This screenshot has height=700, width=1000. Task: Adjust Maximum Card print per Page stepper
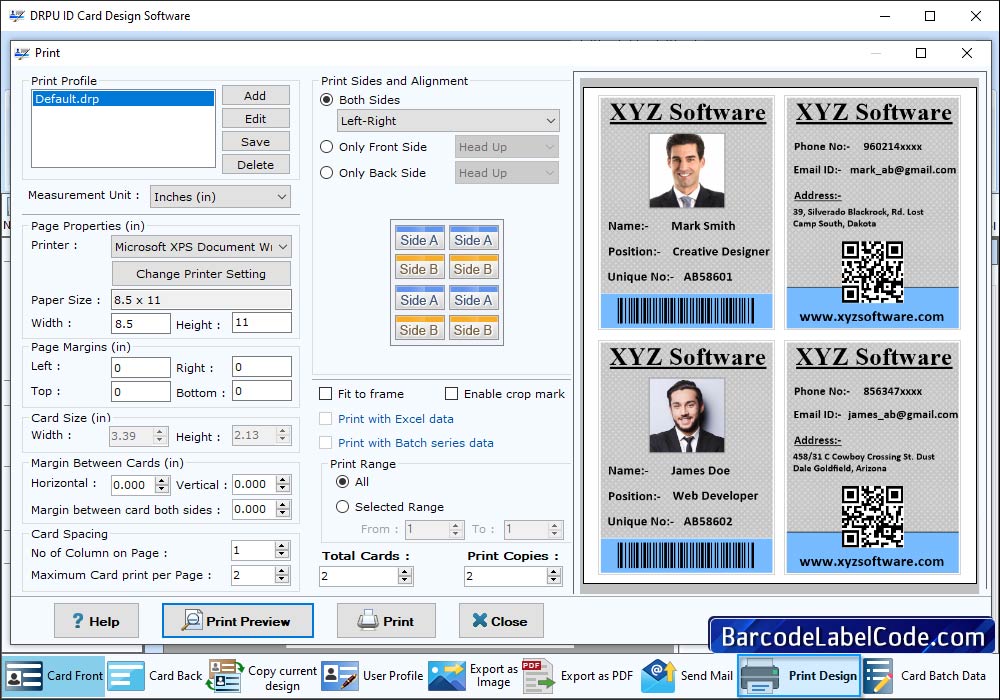pos(282,575)
